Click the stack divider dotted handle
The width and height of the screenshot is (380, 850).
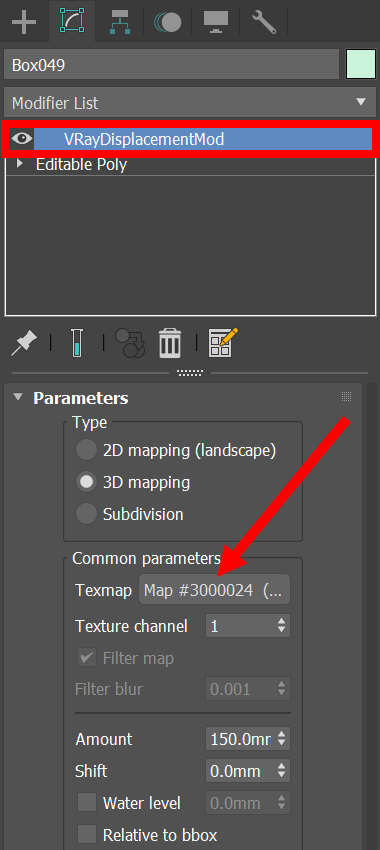tap(190, 372)
